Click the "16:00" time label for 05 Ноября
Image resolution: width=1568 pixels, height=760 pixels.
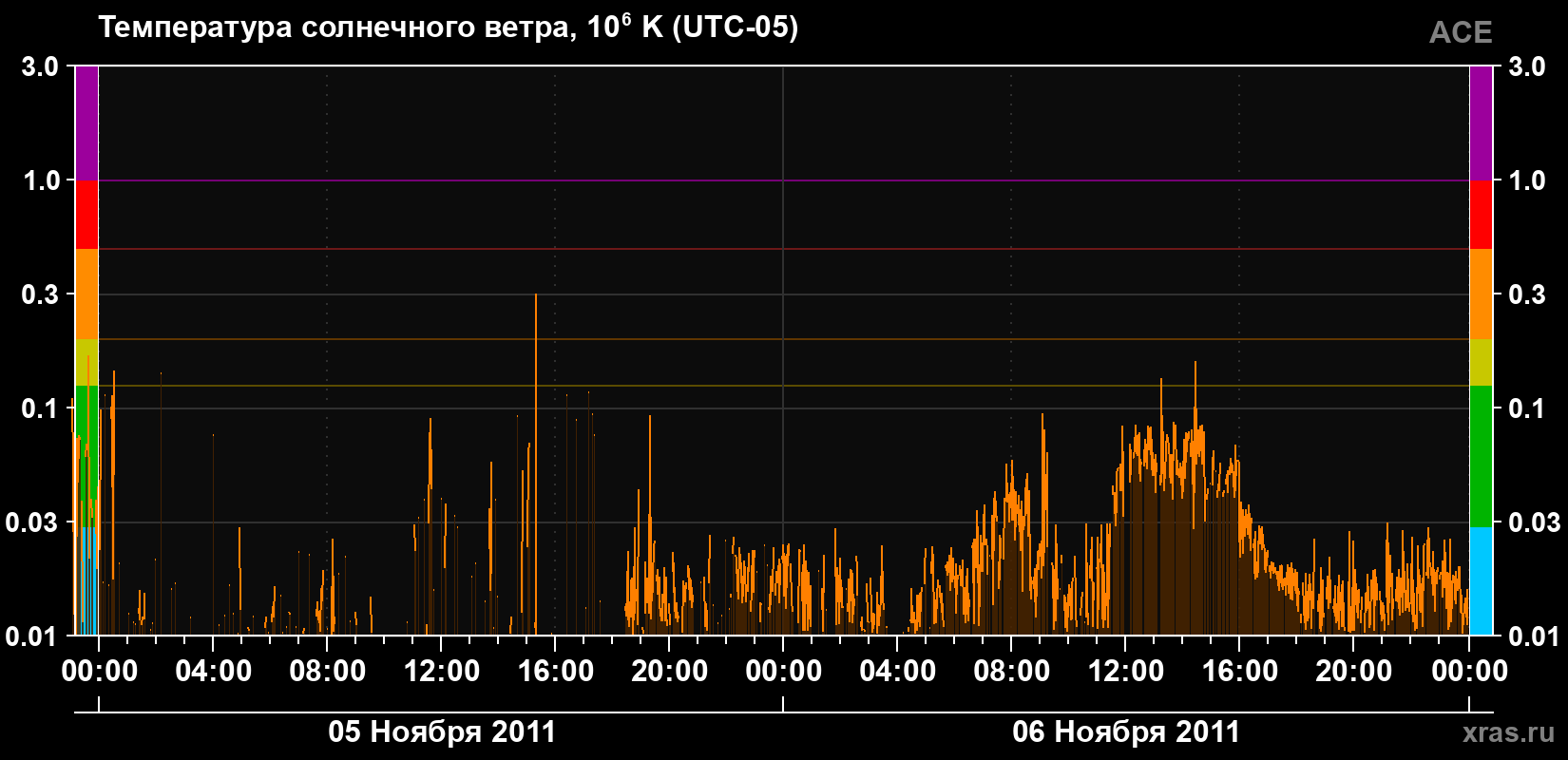[556, 672]
